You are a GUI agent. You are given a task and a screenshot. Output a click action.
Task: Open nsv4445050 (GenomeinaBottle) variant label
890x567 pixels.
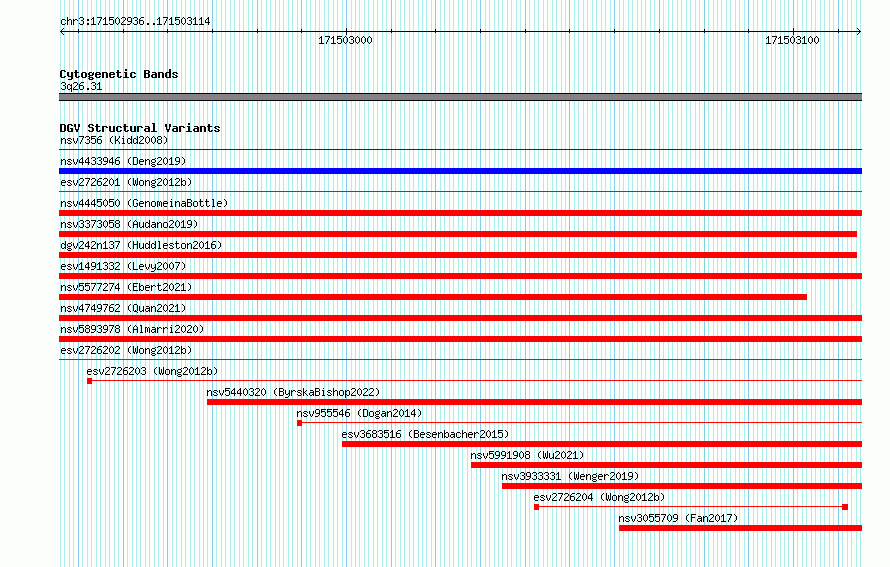pos(144,203)
